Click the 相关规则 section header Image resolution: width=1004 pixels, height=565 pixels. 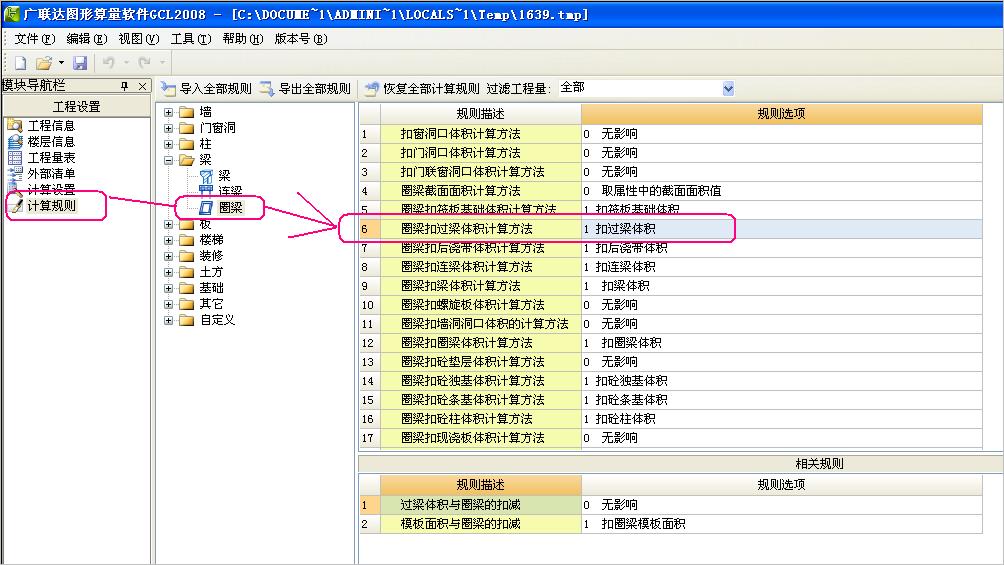coord(819,464)
